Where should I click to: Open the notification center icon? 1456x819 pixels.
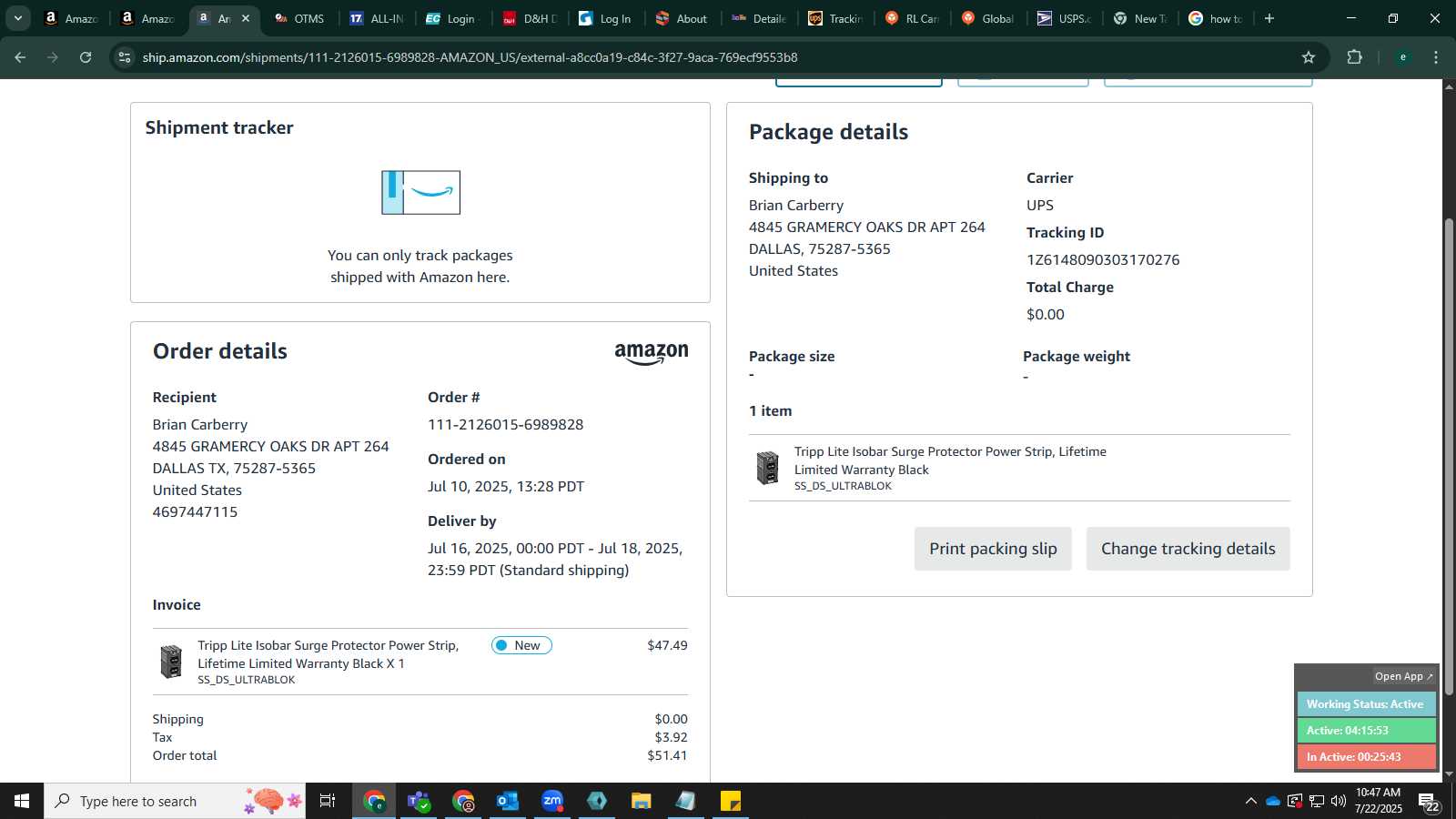(x=1430, y=802)
